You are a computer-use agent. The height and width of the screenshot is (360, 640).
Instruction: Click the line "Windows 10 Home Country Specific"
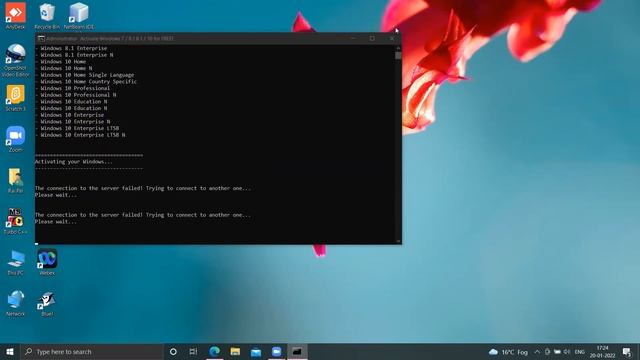(x=89, y=82)
